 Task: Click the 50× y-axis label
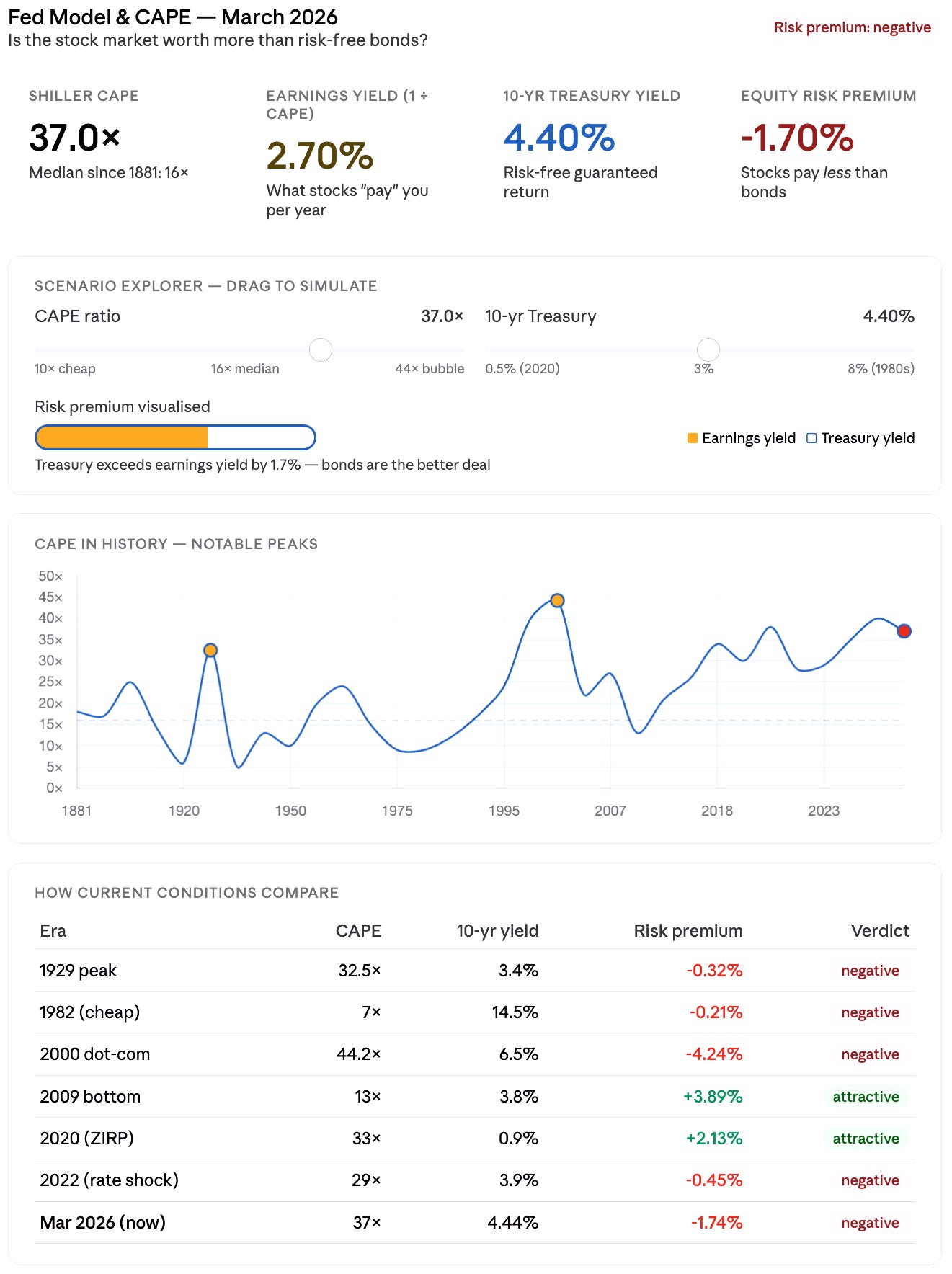pos(50,576)
